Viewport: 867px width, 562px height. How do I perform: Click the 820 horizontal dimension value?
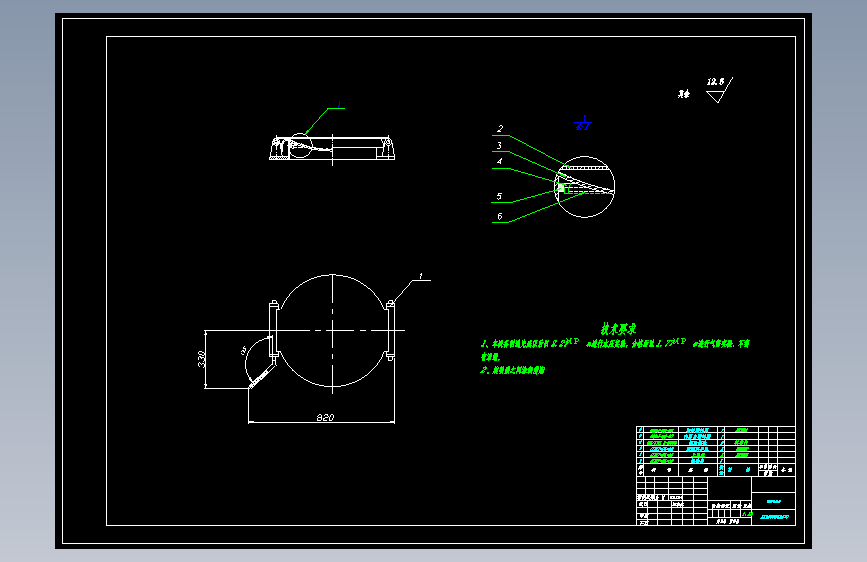(325, 417)
